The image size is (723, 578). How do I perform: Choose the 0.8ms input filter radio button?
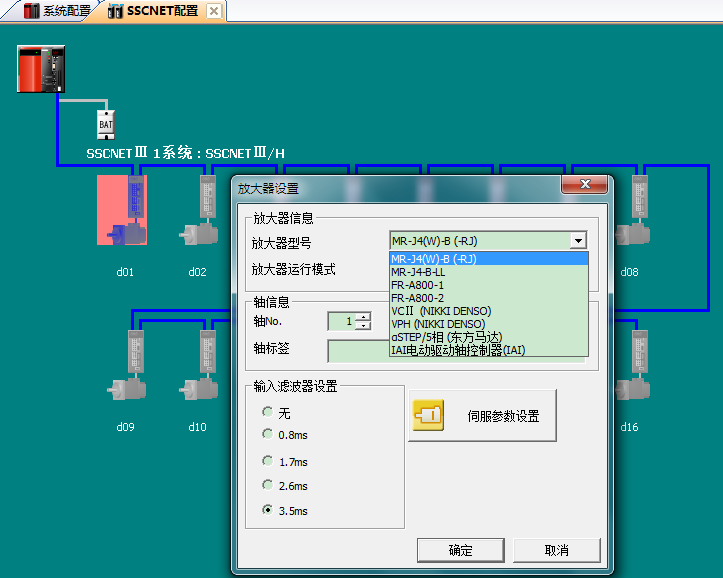267,434
